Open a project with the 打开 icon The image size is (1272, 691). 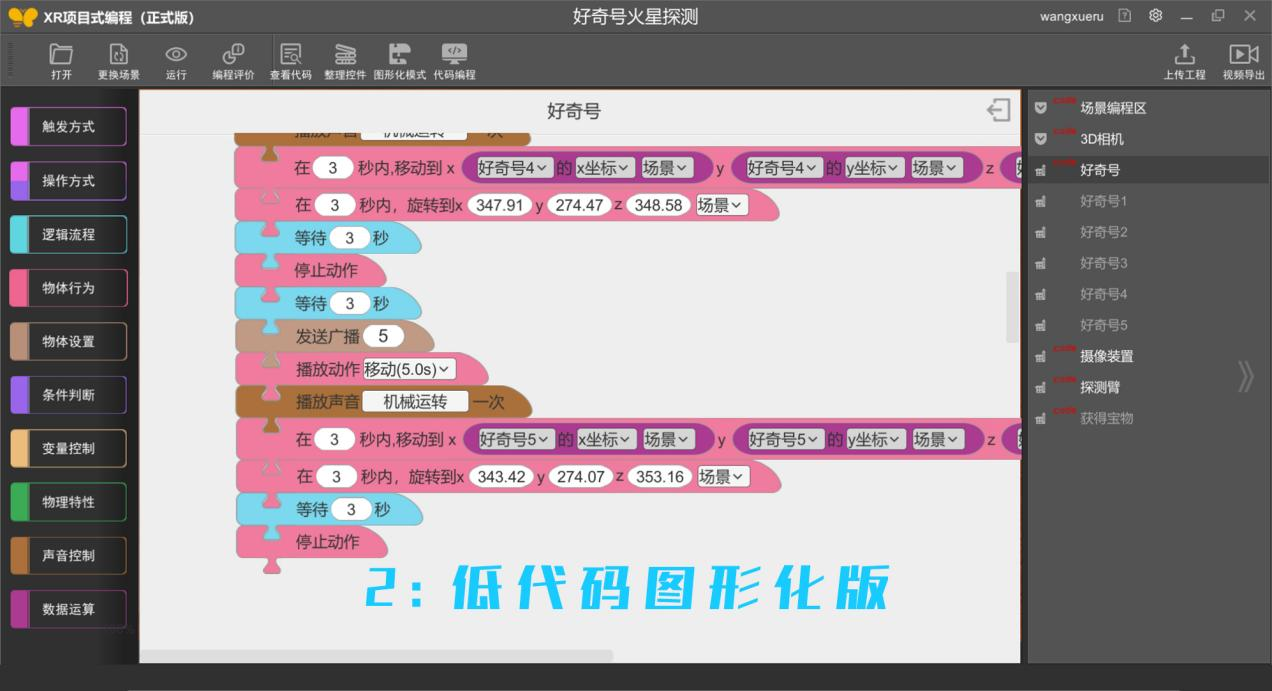(60, 59)
